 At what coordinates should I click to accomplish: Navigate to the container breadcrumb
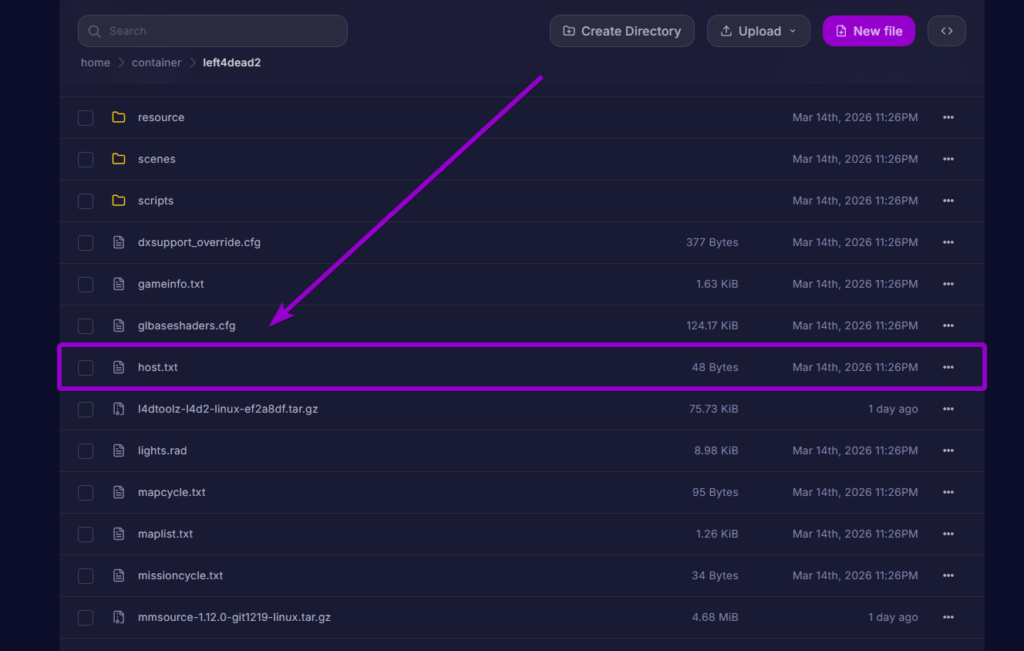tap(156, 62)
